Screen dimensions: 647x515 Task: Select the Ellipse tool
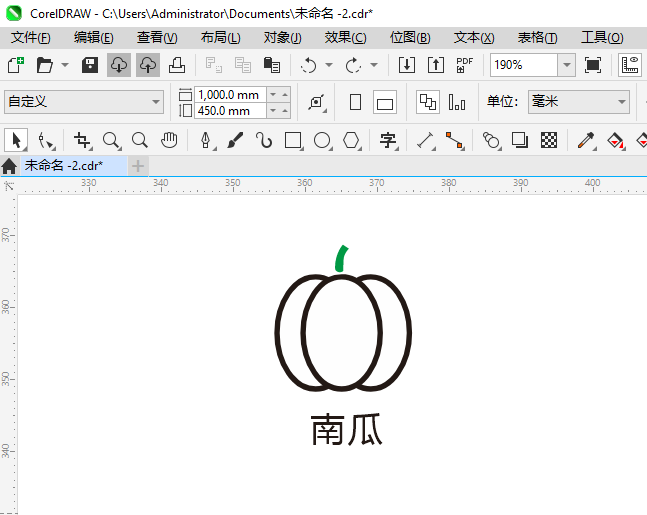(x=322, y=140)
